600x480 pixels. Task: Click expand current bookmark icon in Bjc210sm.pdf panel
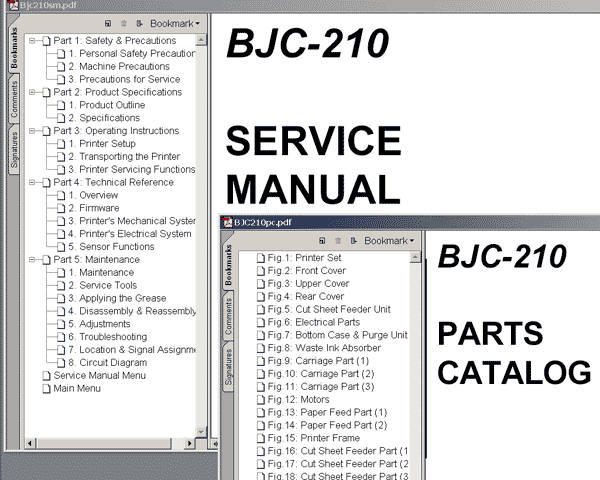(139, 24)
